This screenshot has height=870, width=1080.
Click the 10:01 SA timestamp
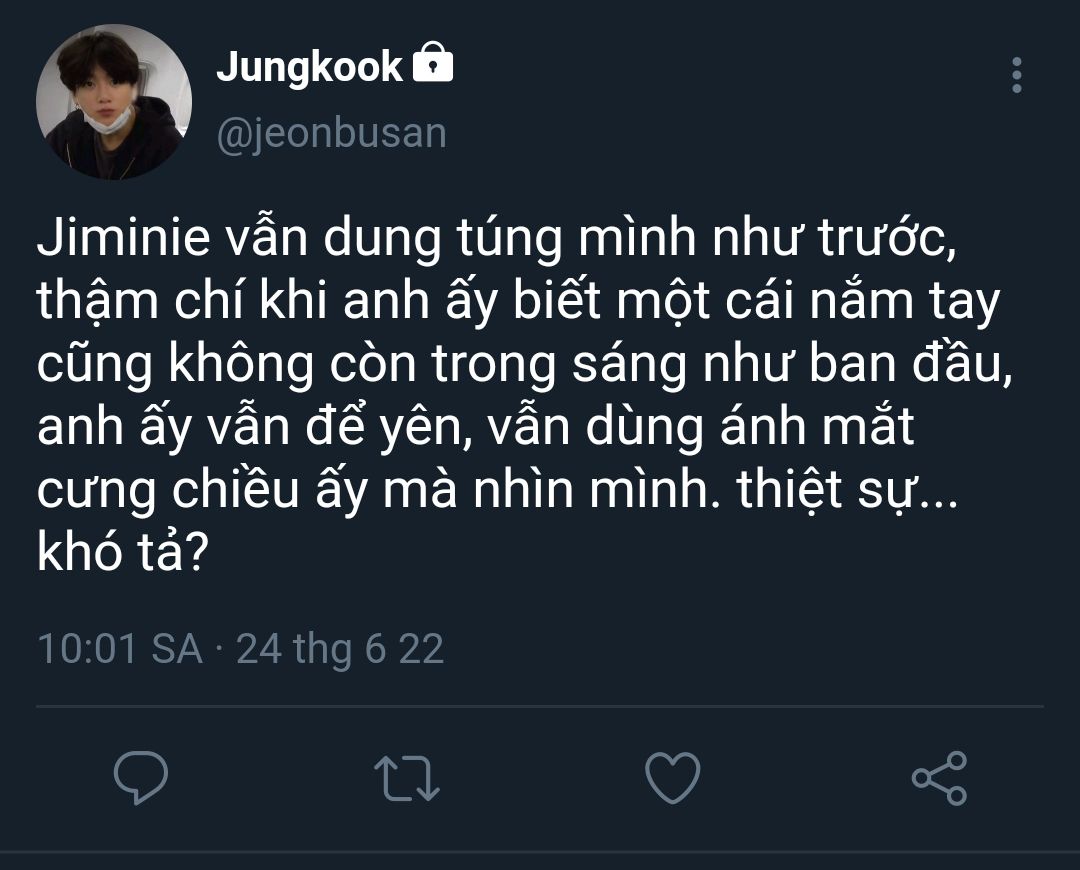click(119, 650)
